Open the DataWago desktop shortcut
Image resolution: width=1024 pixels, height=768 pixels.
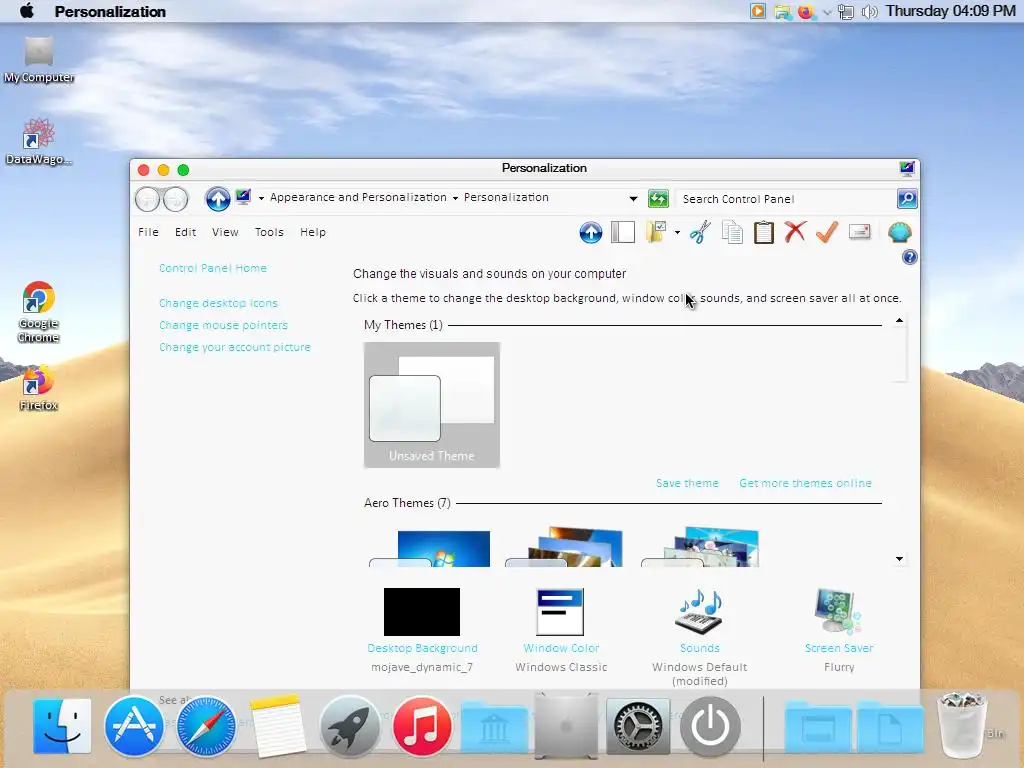click(39, 142)
